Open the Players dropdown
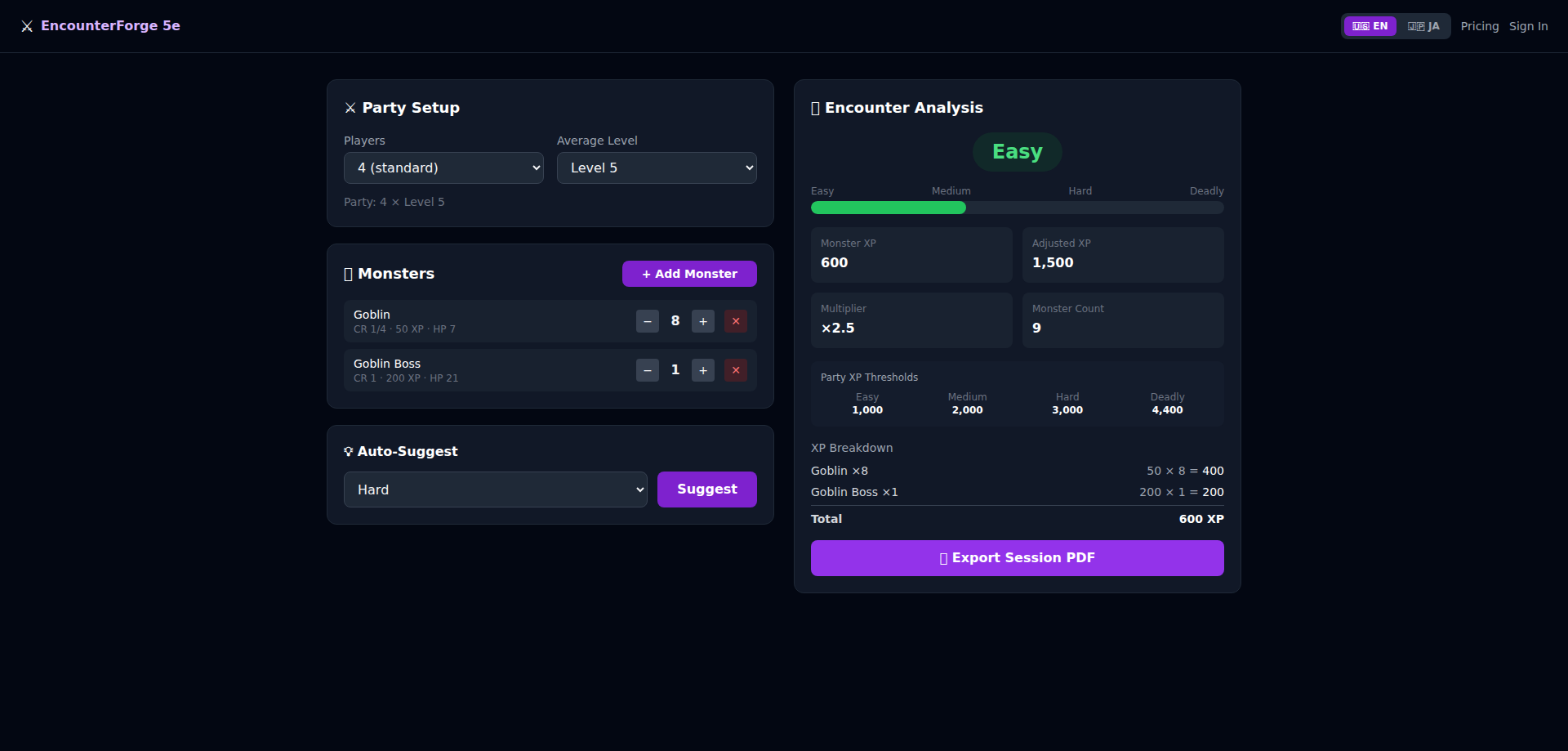The width and height of the screenshot is (1568, 751). (x=443, y=168)
